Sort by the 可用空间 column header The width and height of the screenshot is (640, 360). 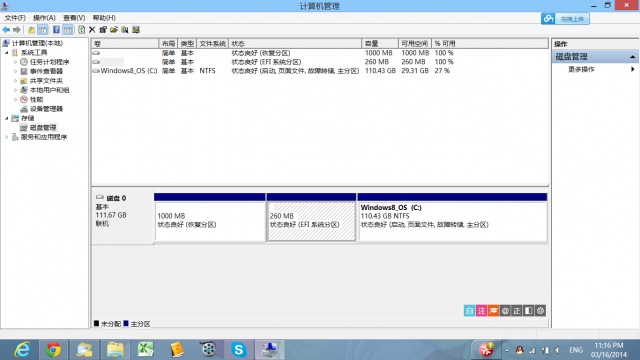415,44
